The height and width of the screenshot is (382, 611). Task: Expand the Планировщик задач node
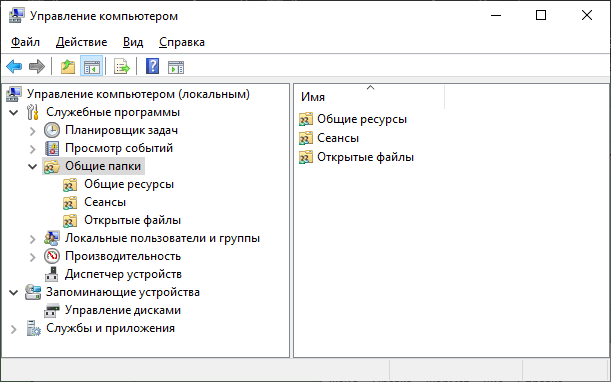pos(33,131)
